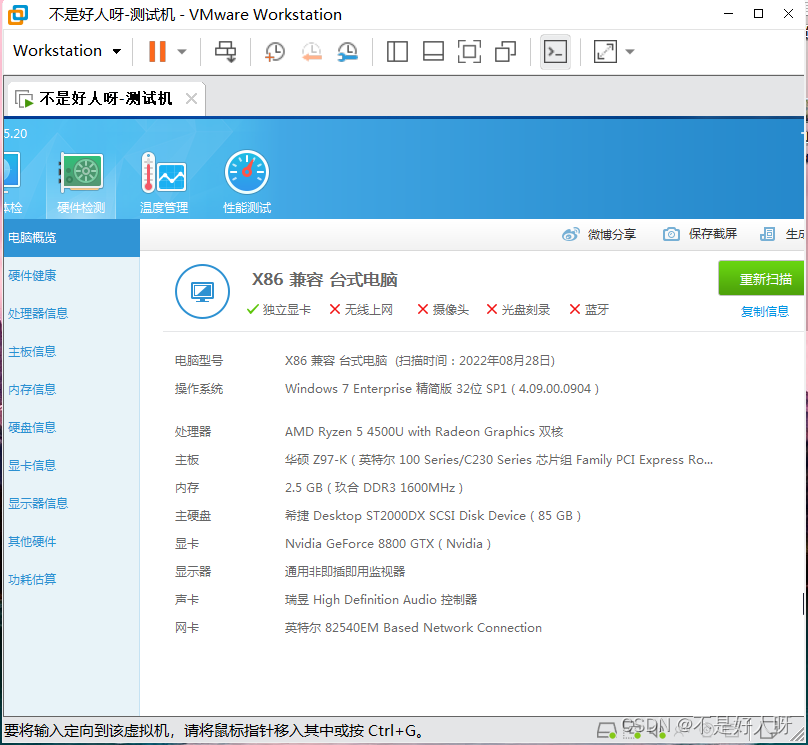Take a snapshot of this virtual machine

(275, 52)
